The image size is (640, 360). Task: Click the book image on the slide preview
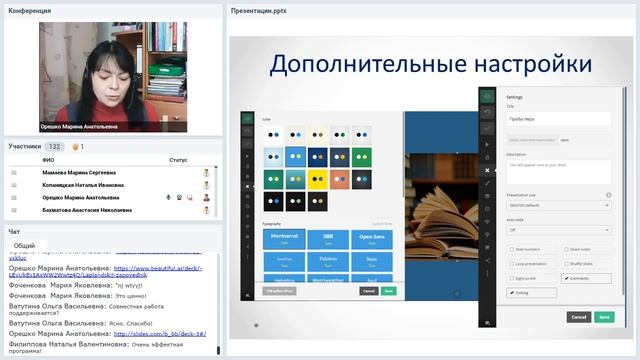pos(442,206)
